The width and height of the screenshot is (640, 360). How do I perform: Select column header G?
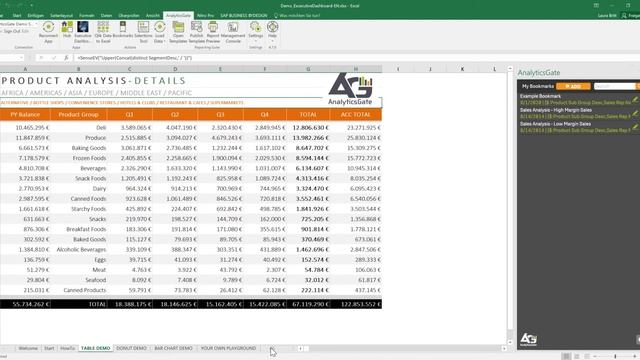308,69
